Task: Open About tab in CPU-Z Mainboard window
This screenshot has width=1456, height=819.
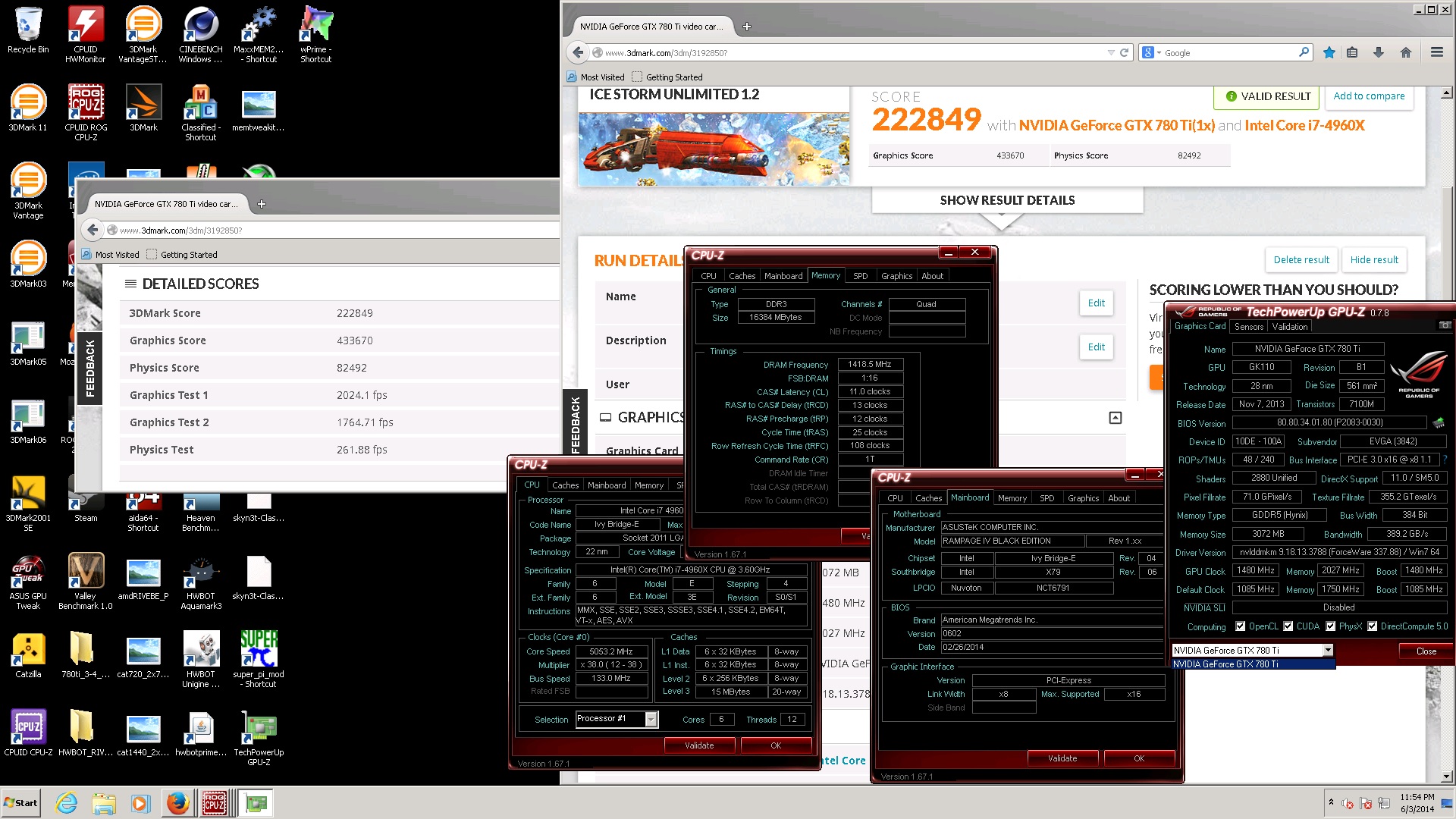Action: tap(1119, 498)
